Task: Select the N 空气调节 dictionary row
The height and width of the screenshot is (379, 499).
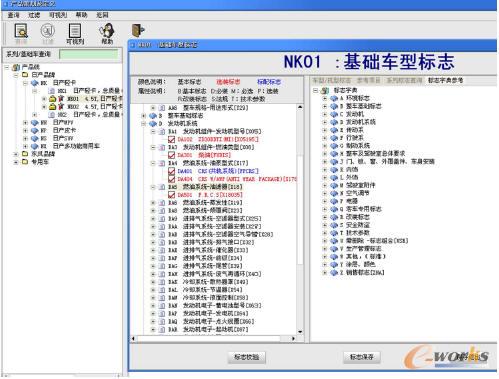Action: pos(355,193)
